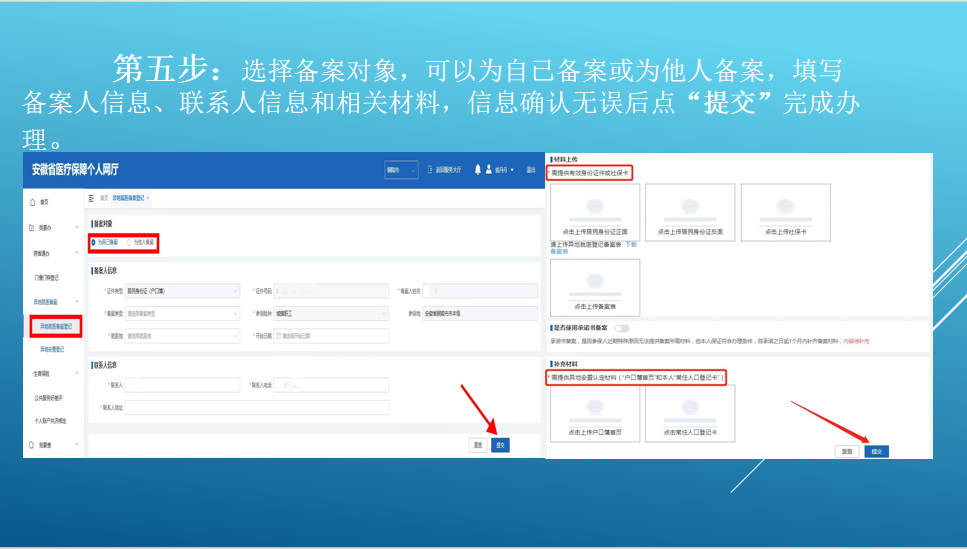Click the notification bell icon in header

pos(477,169)
